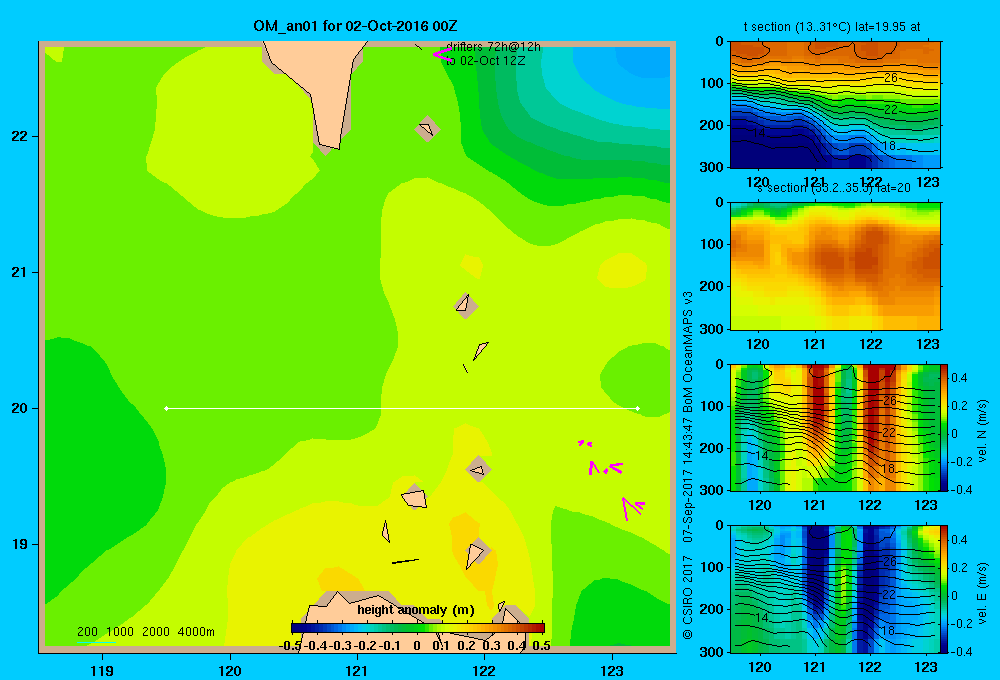The height and width of the screenshot is (680, 1000).
Task: Click latitude label 22 on main map
Action: tap(20, 137)
